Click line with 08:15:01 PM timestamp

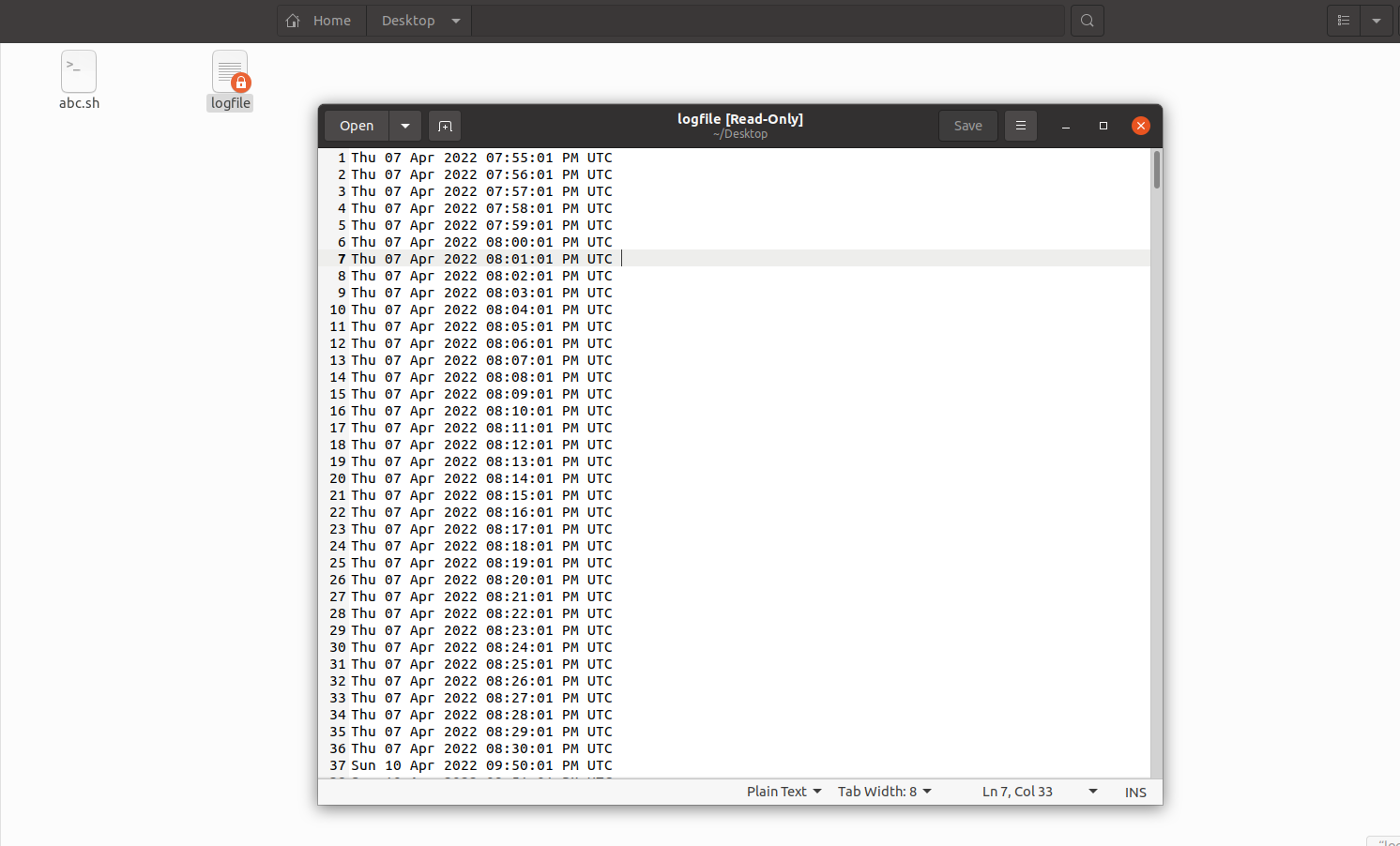(481, 495)
